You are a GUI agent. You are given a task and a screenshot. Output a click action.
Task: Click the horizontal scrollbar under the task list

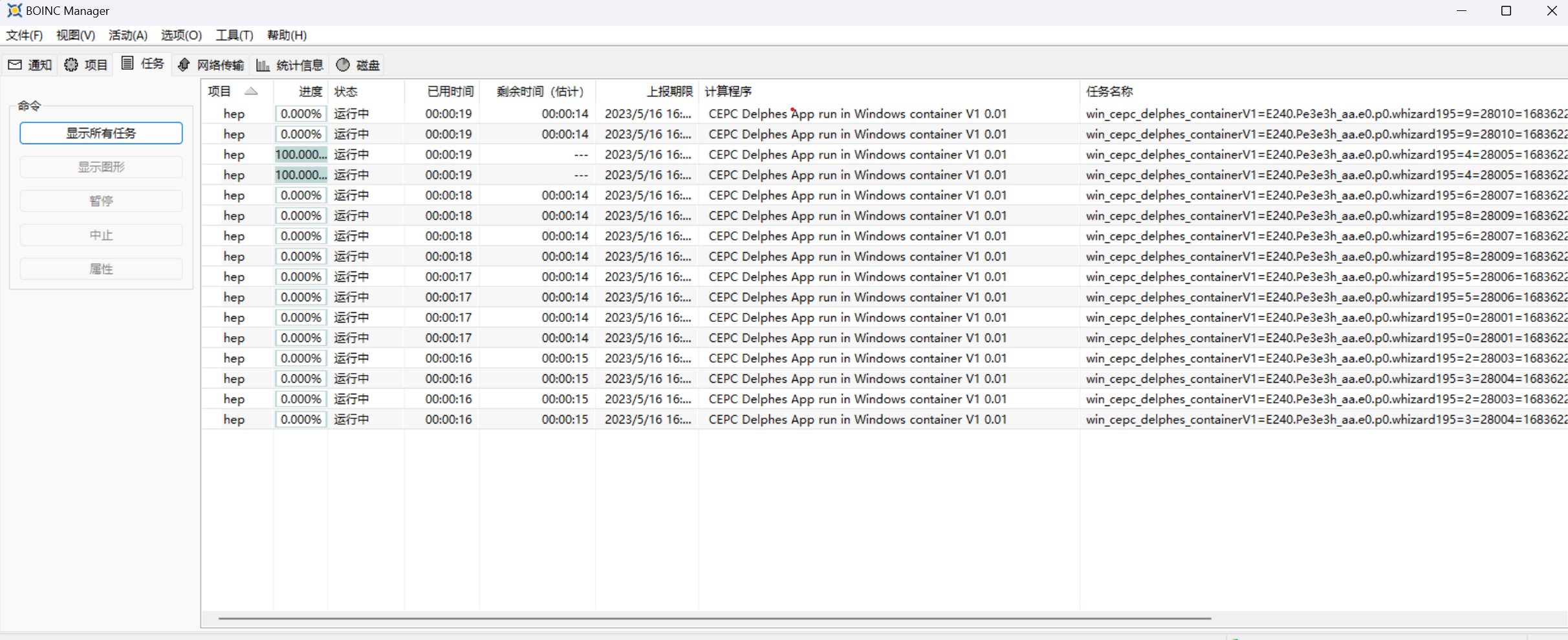715,619
